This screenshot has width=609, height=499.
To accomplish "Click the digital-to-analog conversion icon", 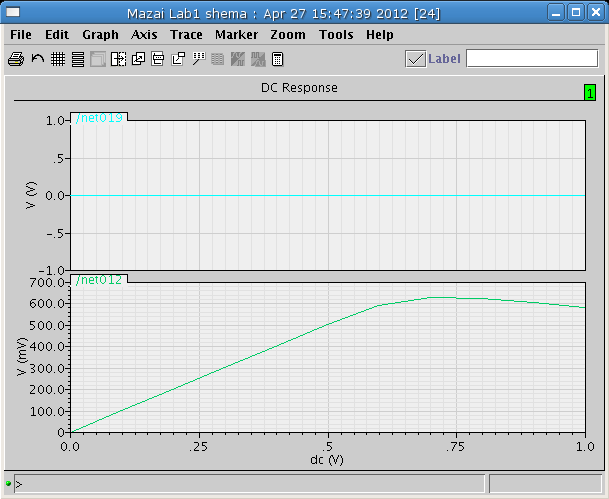I will pos(258,59).
